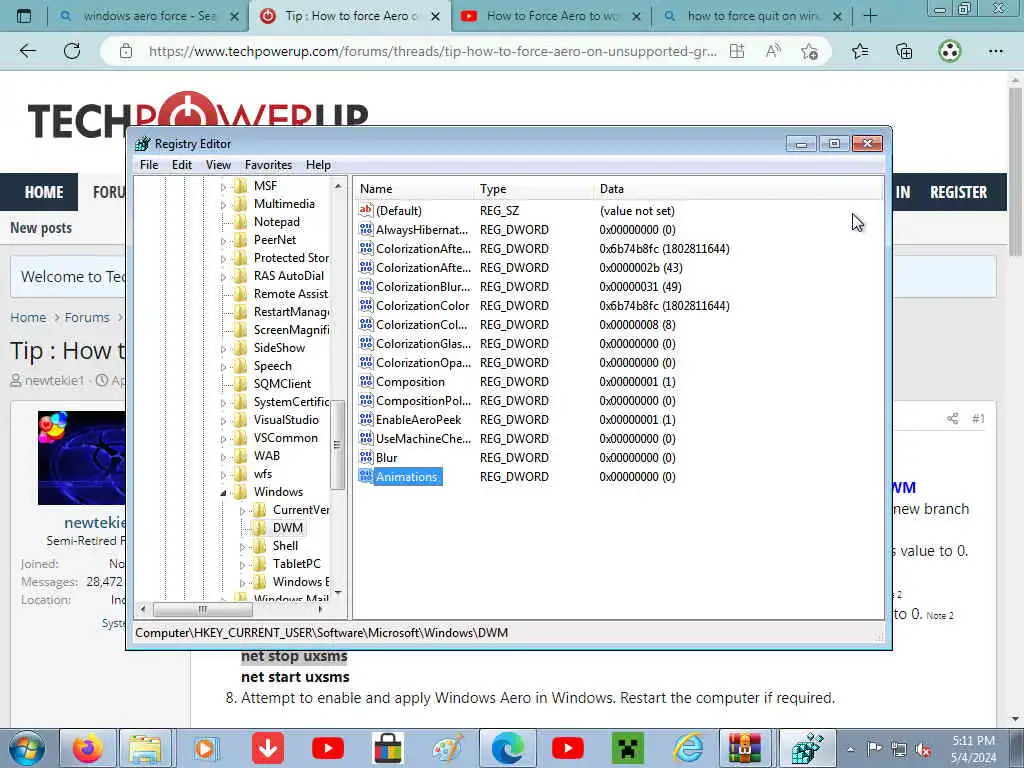The image size is (1024, 768).
Task: Click the newtekie1 avatar image
Action: pos(82,457)
